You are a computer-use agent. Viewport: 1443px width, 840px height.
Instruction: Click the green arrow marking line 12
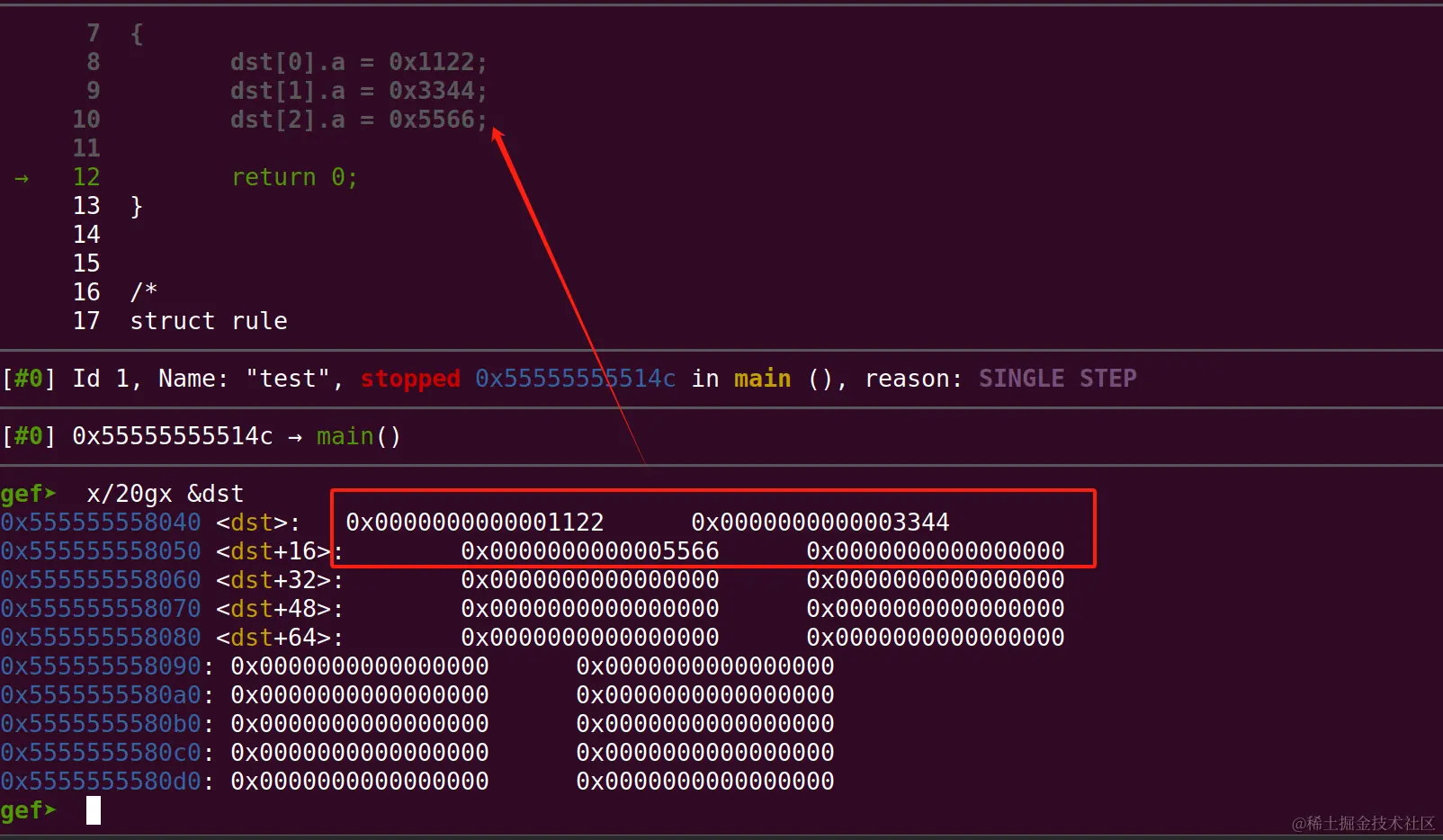22,178
